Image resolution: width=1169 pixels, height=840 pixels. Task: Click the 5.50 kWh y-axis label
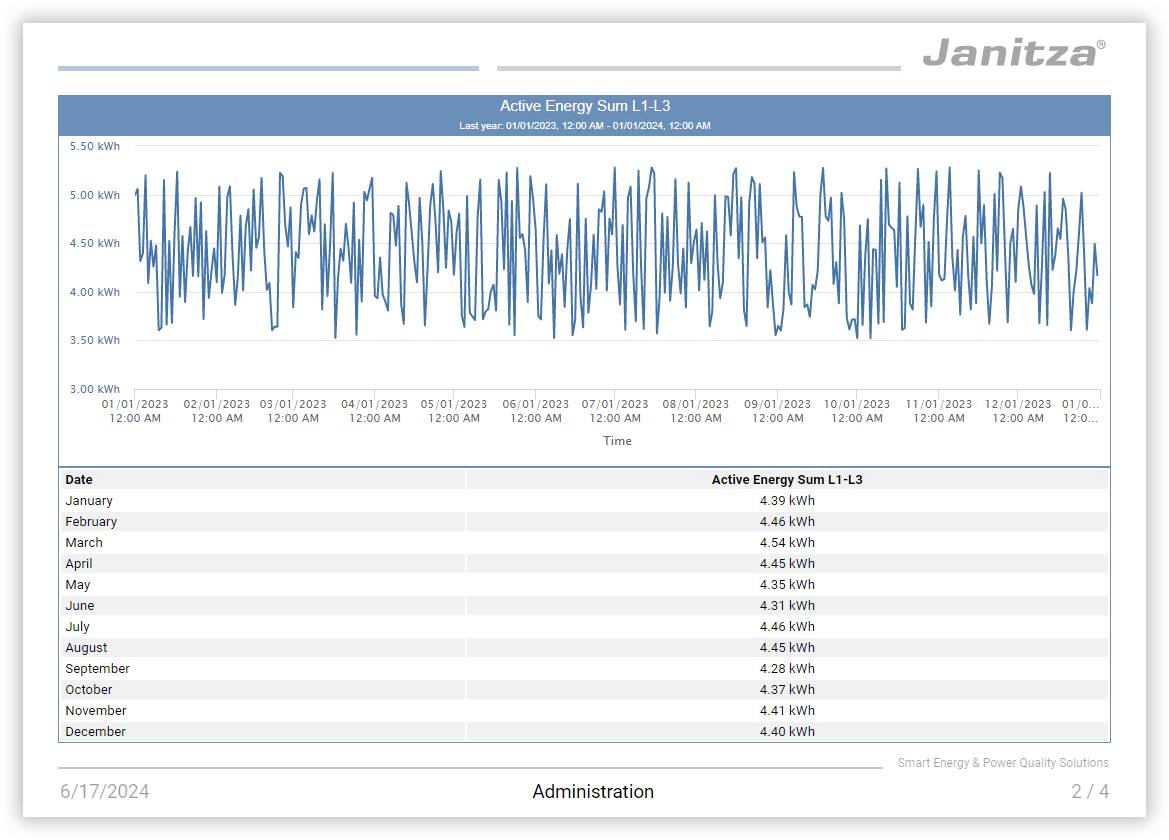coord(95,146)
